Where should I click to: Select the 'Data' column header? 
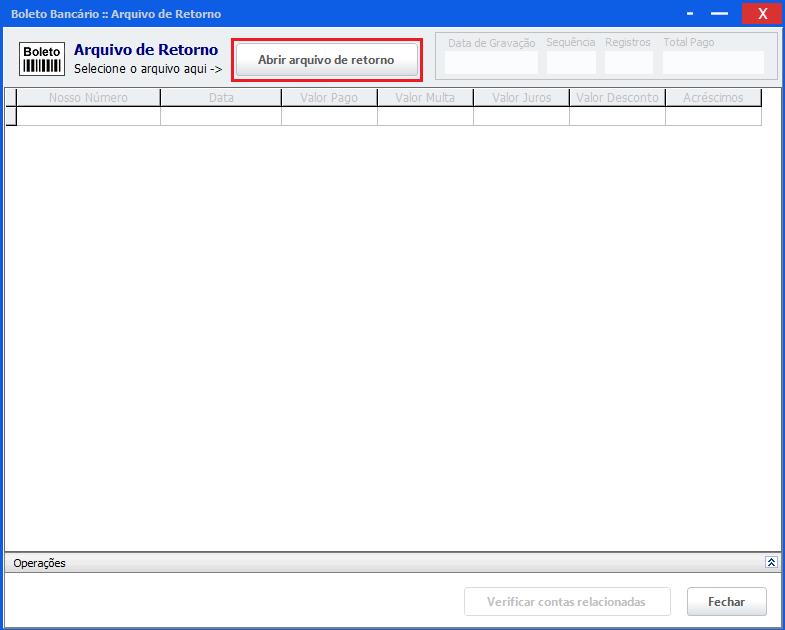pyautogui.click(x=221, y=98)
